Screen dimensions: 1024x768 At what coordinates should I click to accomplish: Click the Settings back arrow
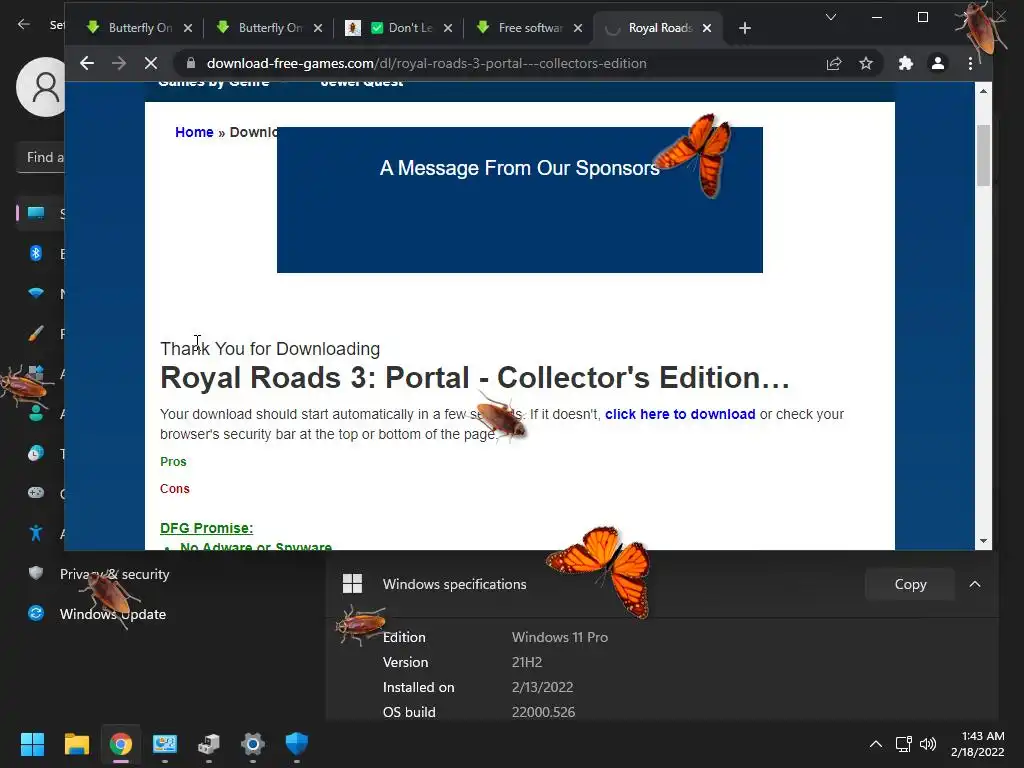pyautogui.click(x=24, y=25)
